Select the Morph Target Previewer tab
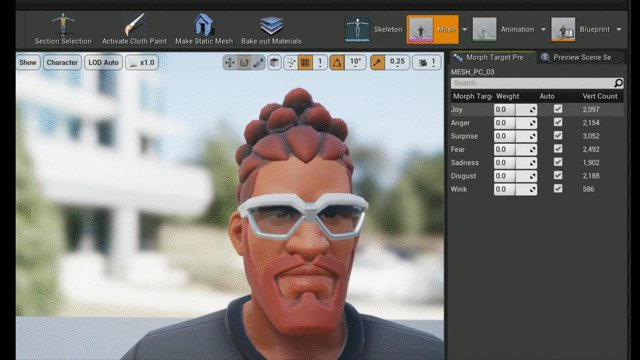Image resolution: width=640 pixels, height=360 pixels. point(493,58)
